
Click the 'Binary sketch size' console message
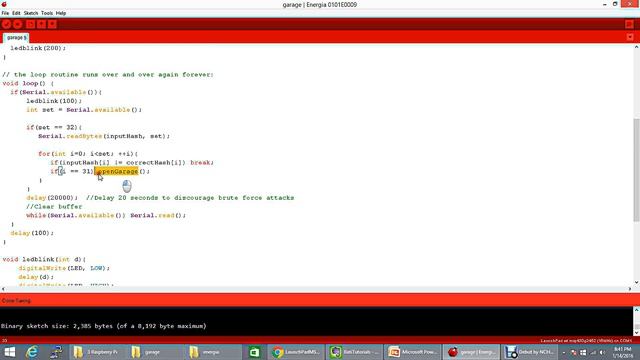click(x=104, y=326)
